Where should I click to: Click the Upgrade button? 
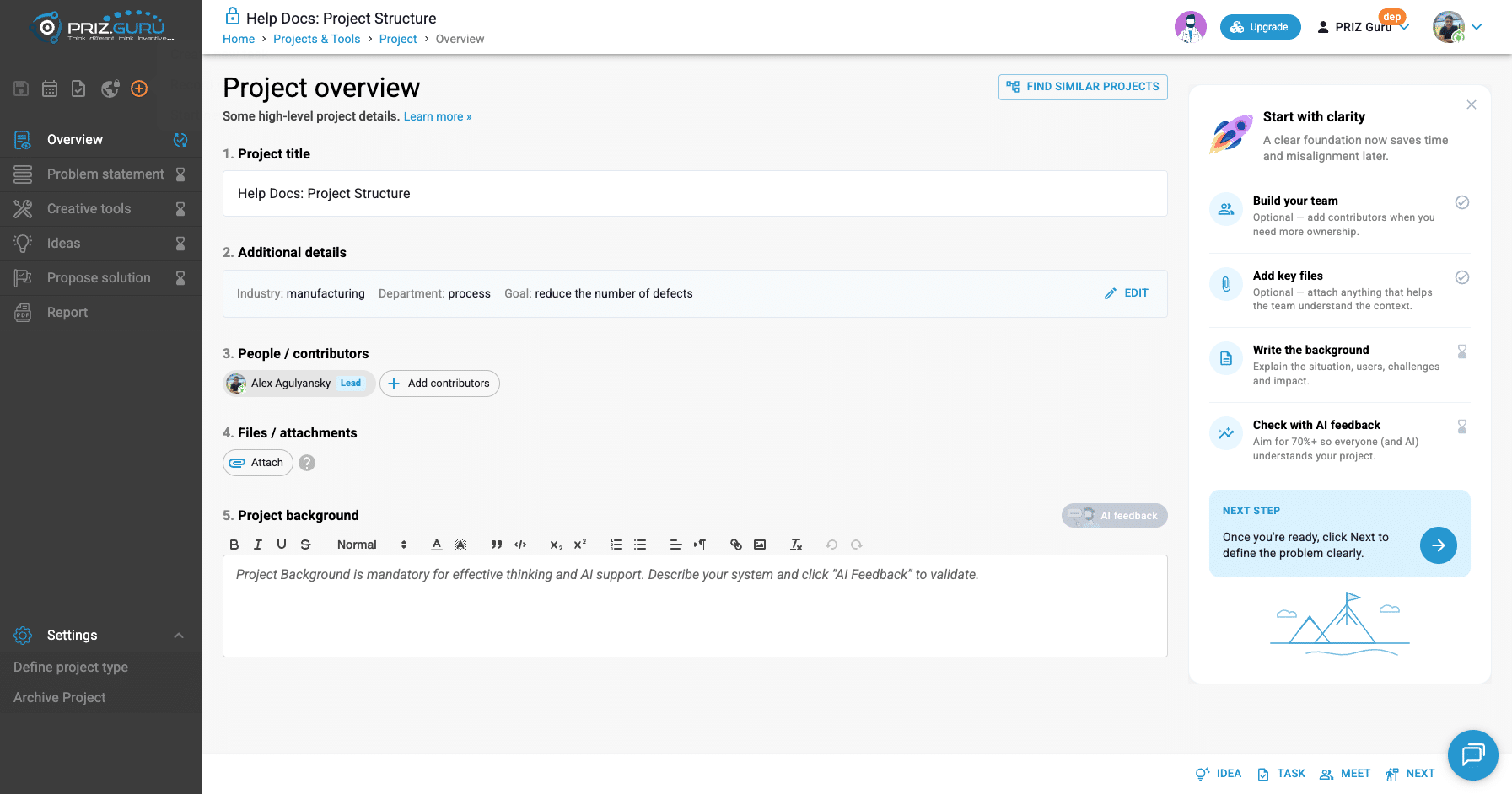[1260, 27]
